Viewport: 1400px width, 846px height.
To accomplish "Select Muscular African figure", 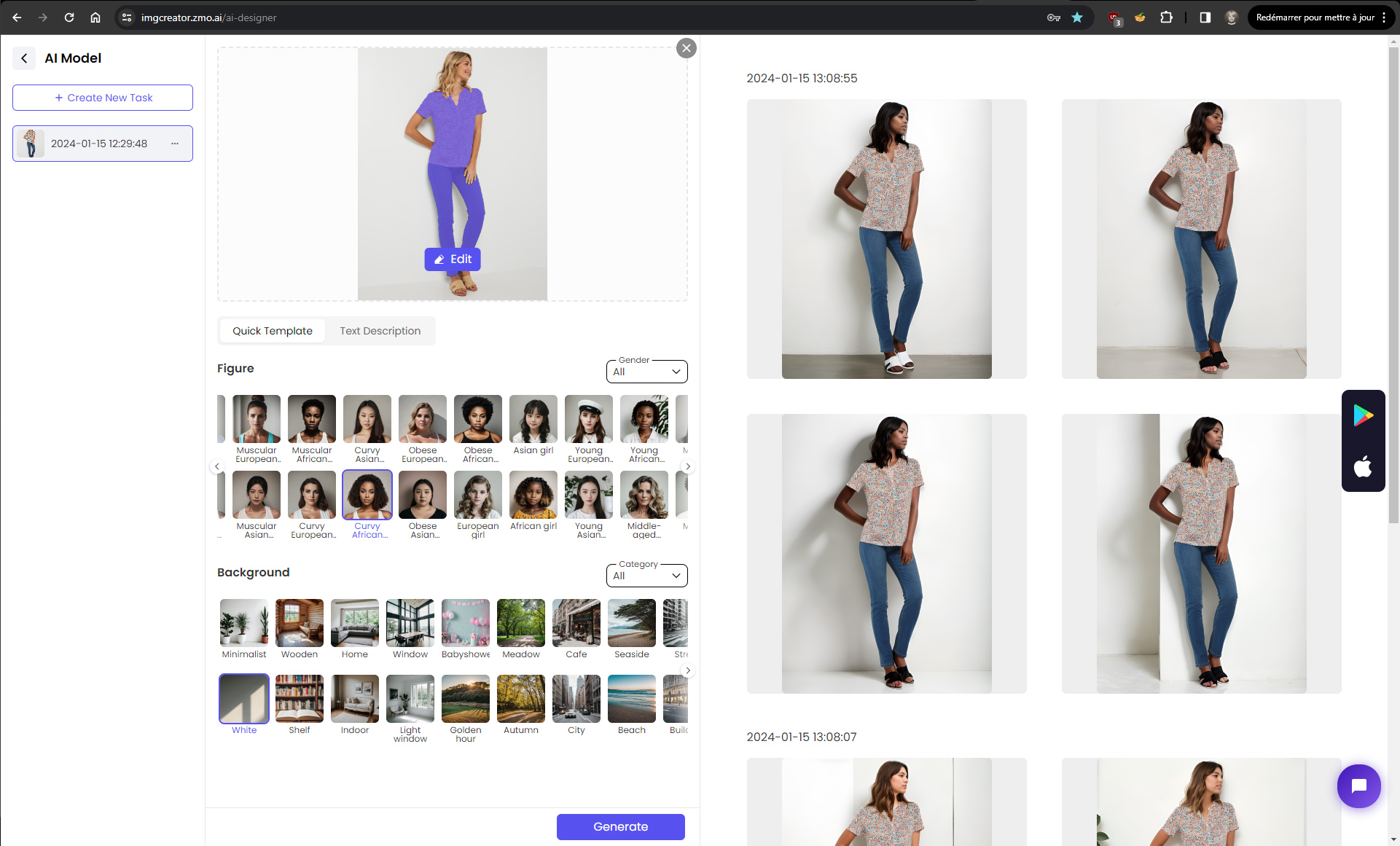I will [x=312, y=429].
